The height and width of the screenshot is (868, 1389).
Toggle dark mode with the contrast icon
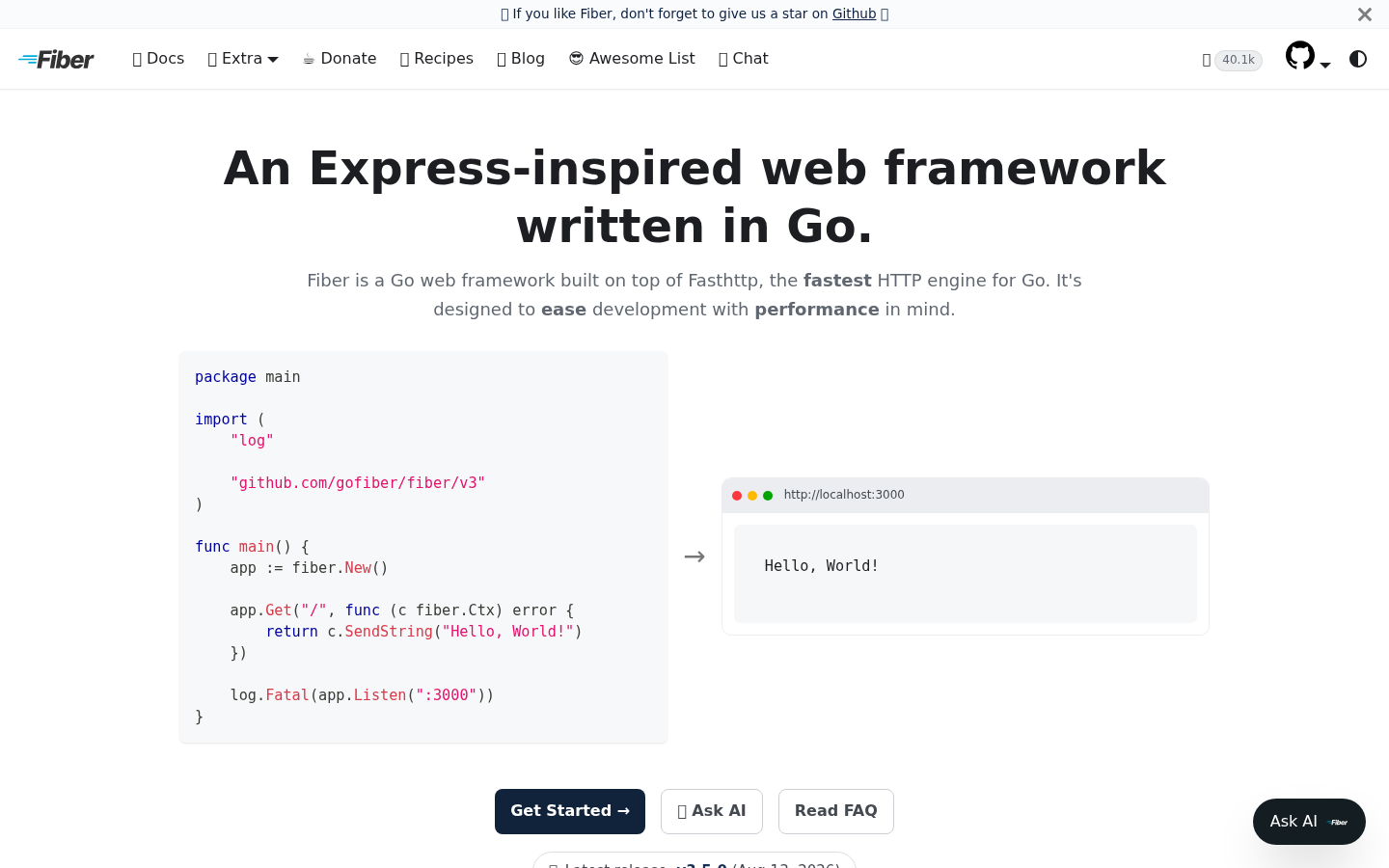pos(1358,59)
